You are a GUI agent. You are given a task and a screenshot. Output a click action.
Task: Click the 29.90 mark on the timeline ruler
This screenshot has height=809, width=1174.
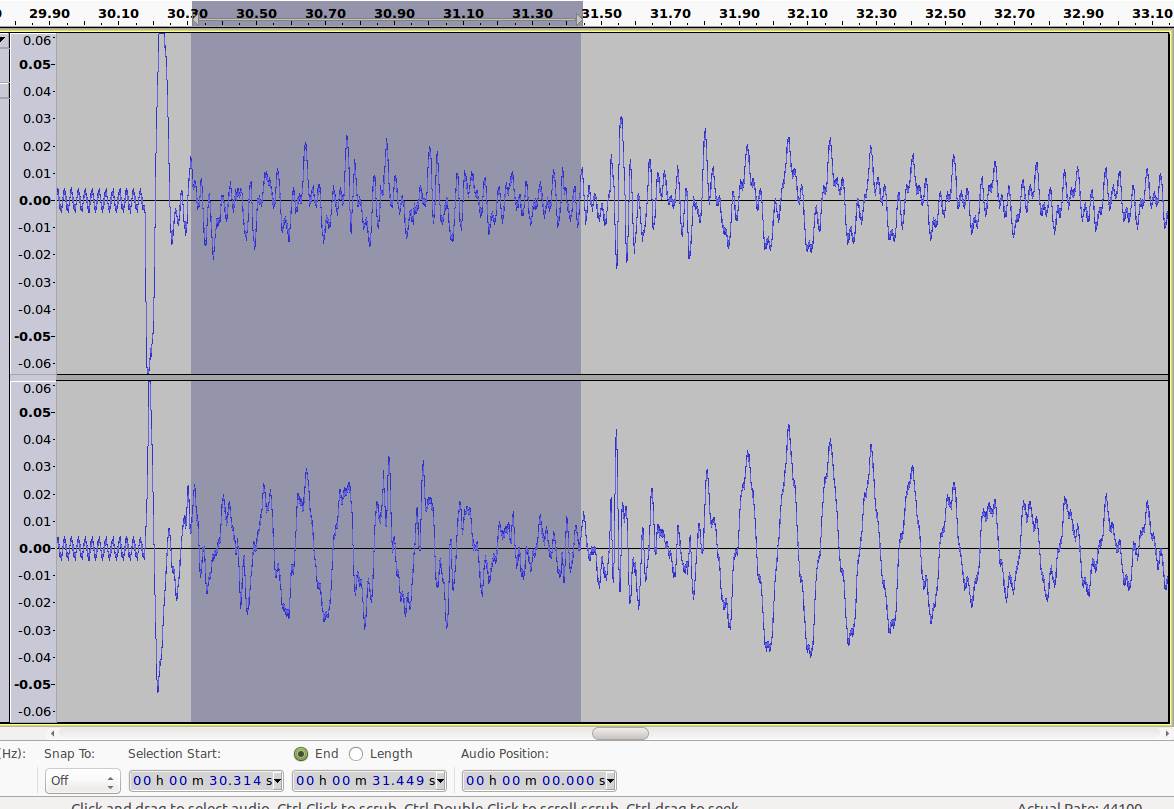click(x=50, y=14)
